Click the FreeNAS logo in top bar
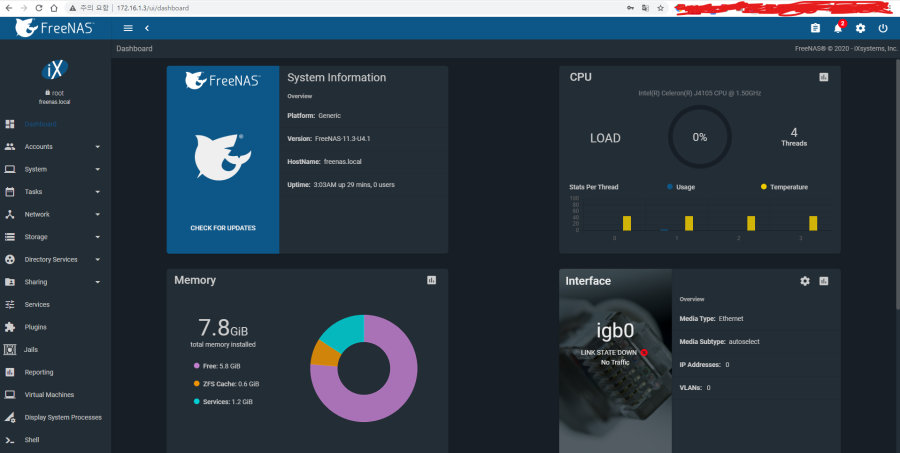The width and height of the screenshot is (900, 453). click(55, 28)
